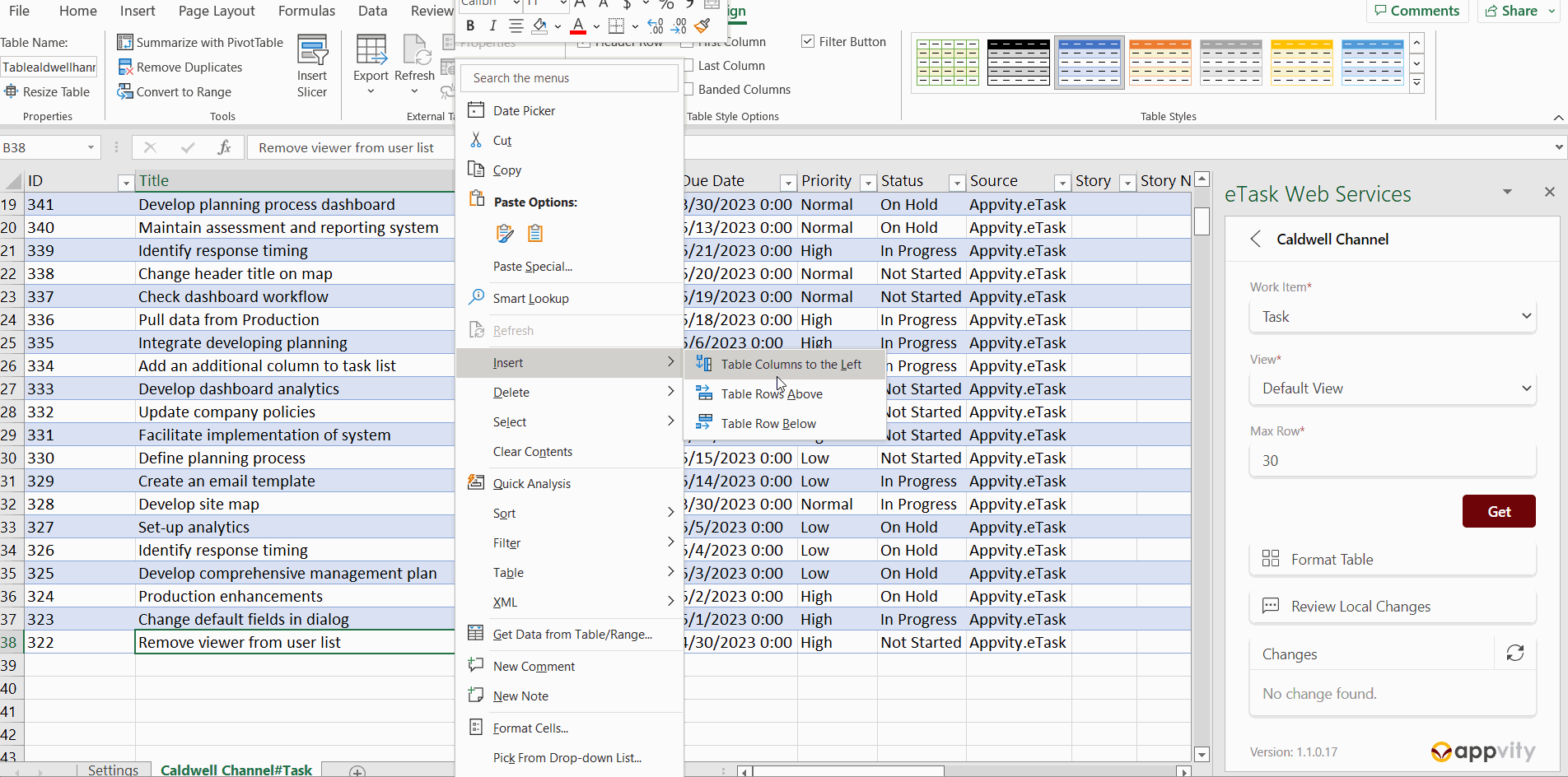Switch to the Settings sheet tab
Screen dimensions: 1568x777
(x=113, y=770)
